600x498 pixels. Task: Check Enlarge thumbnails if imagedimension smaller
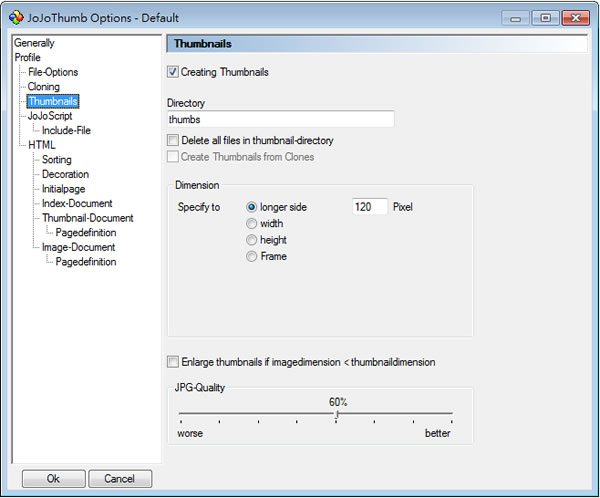point(173,362)
